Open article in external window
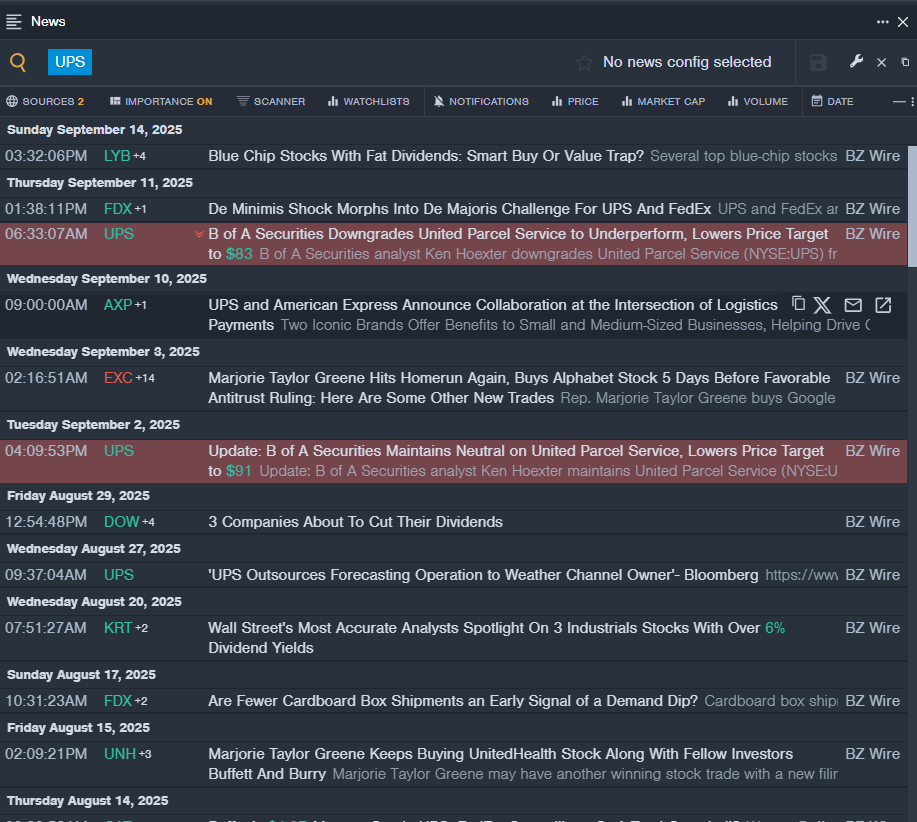 tap(883, 305)
